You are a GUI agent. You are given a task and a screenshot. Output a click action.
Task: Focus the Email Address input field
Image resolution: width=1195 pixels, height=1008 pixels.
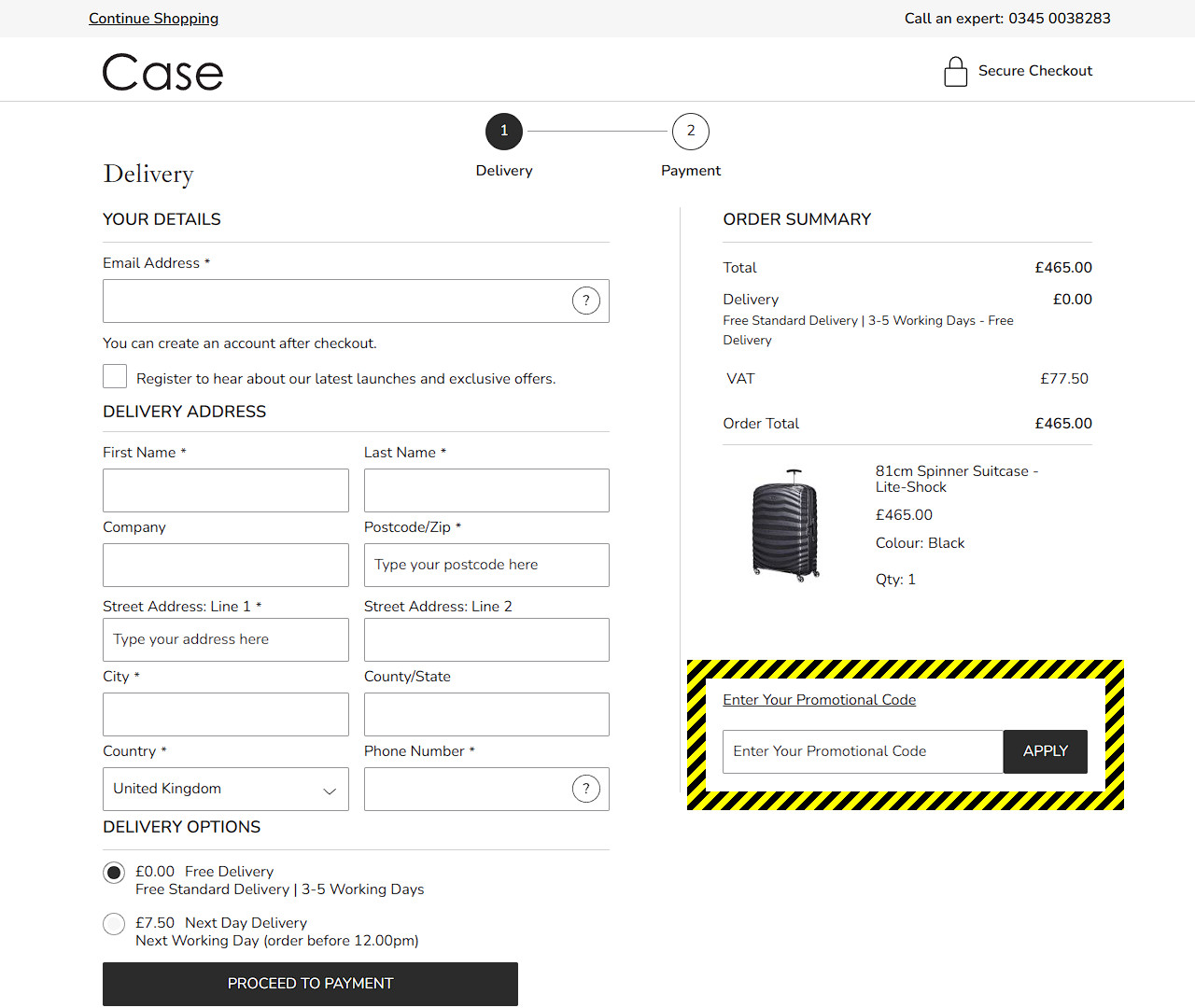(336, 301)
